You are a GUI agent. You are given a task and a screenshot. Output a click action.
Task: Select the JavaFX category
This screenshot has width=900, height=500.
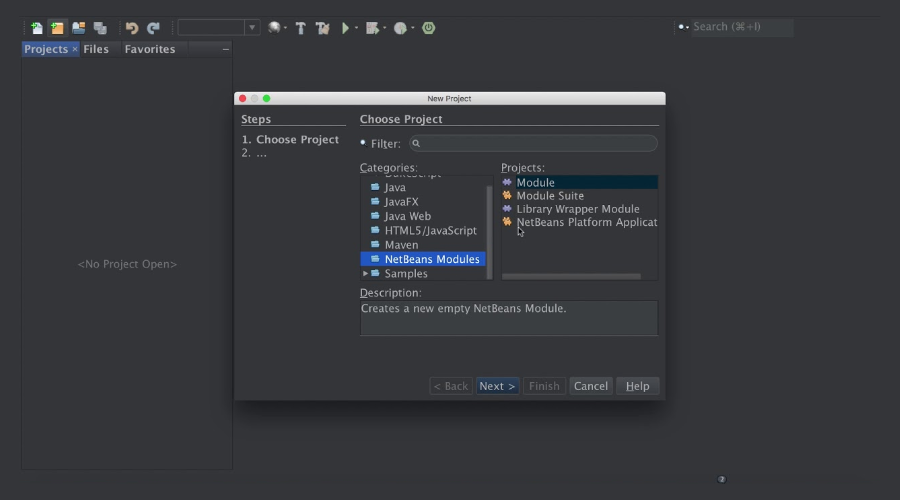coord(401,201)
